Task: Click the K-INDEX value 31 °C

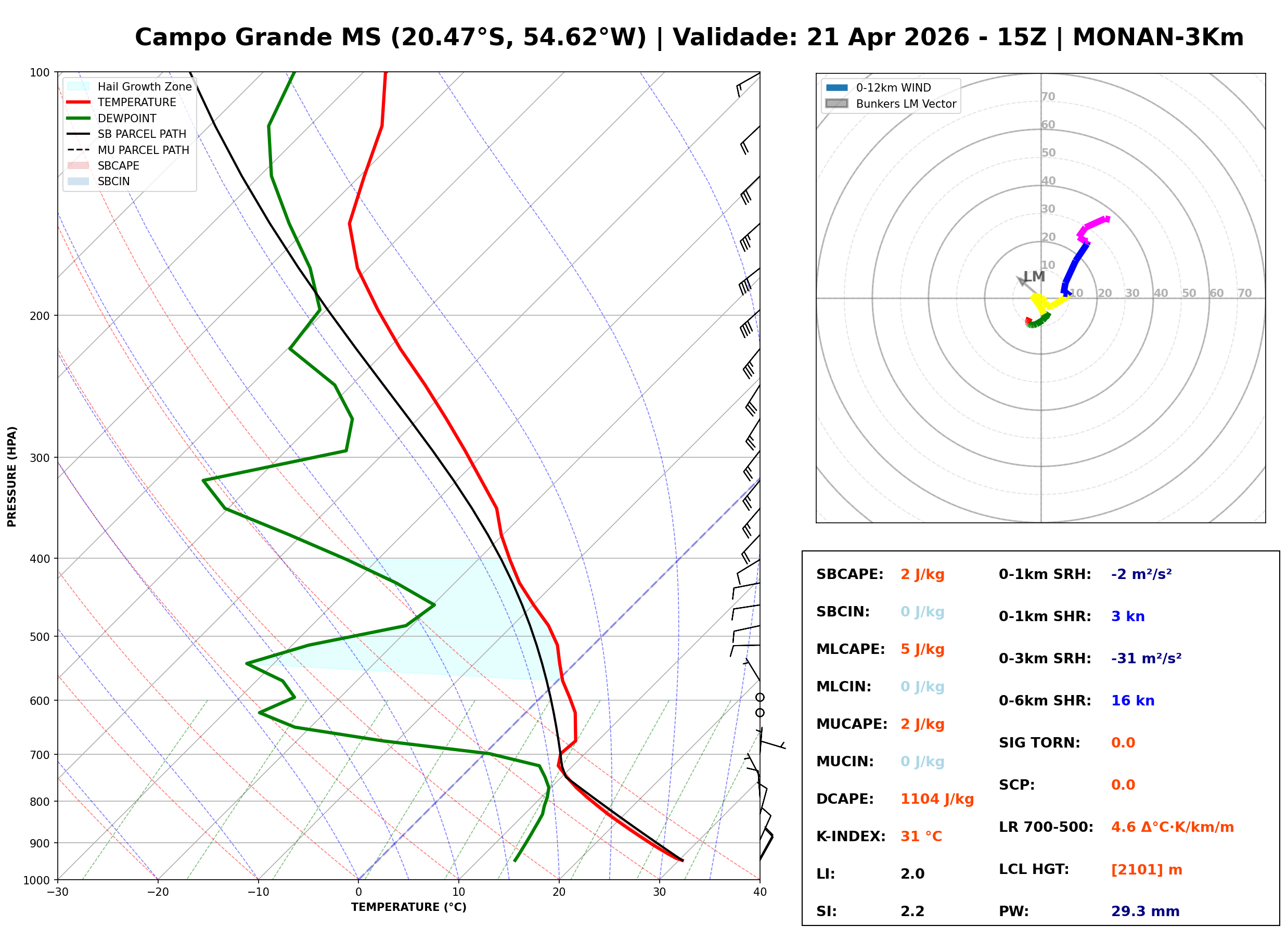Action: [922, 837]
